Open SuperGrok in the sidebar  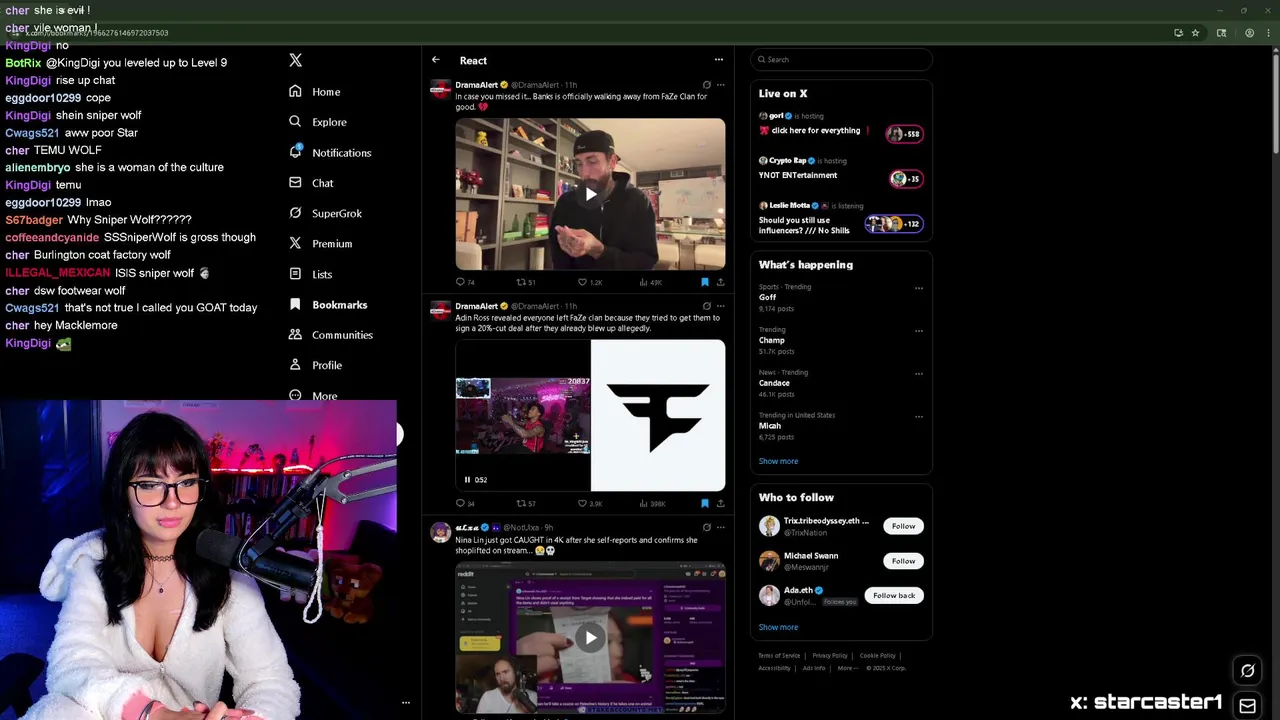(325, 214)
